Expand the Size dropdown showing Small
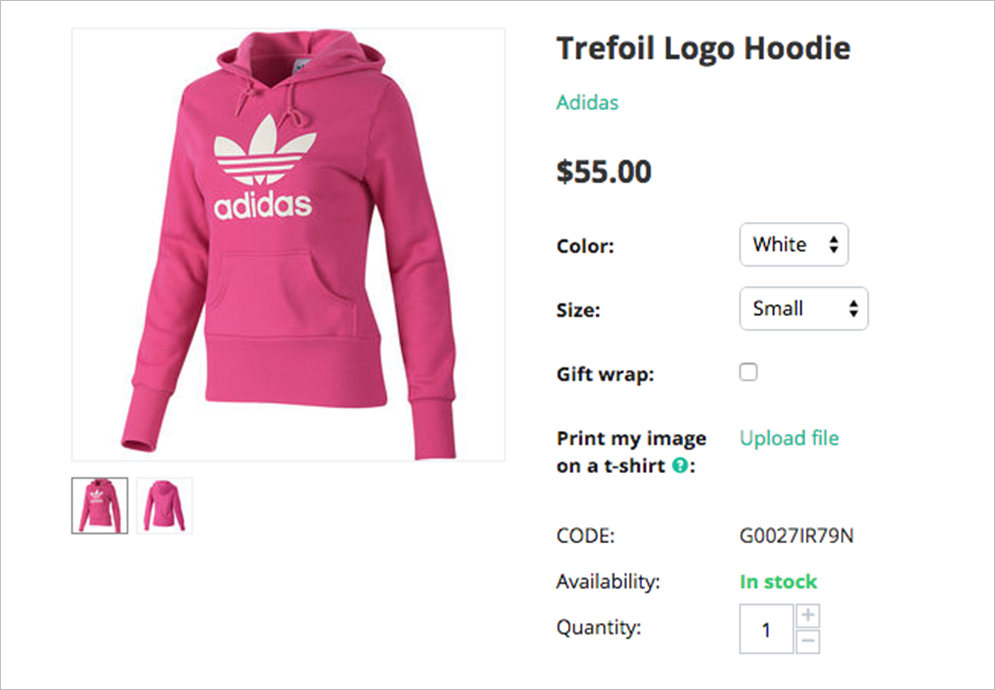 [x=804, y=309]
